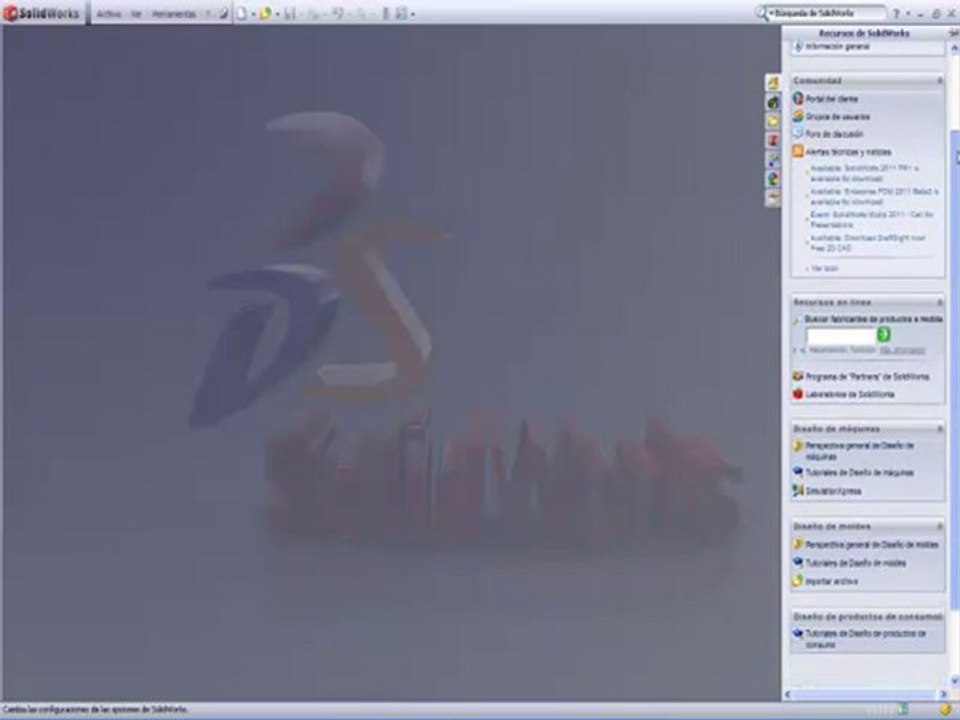Image resolution: width=960 pixels, height=720 pixels.
Task: Open Perspectiva general de Diseño de moldes
Action: pyautogui.click(x=871, y=544)
